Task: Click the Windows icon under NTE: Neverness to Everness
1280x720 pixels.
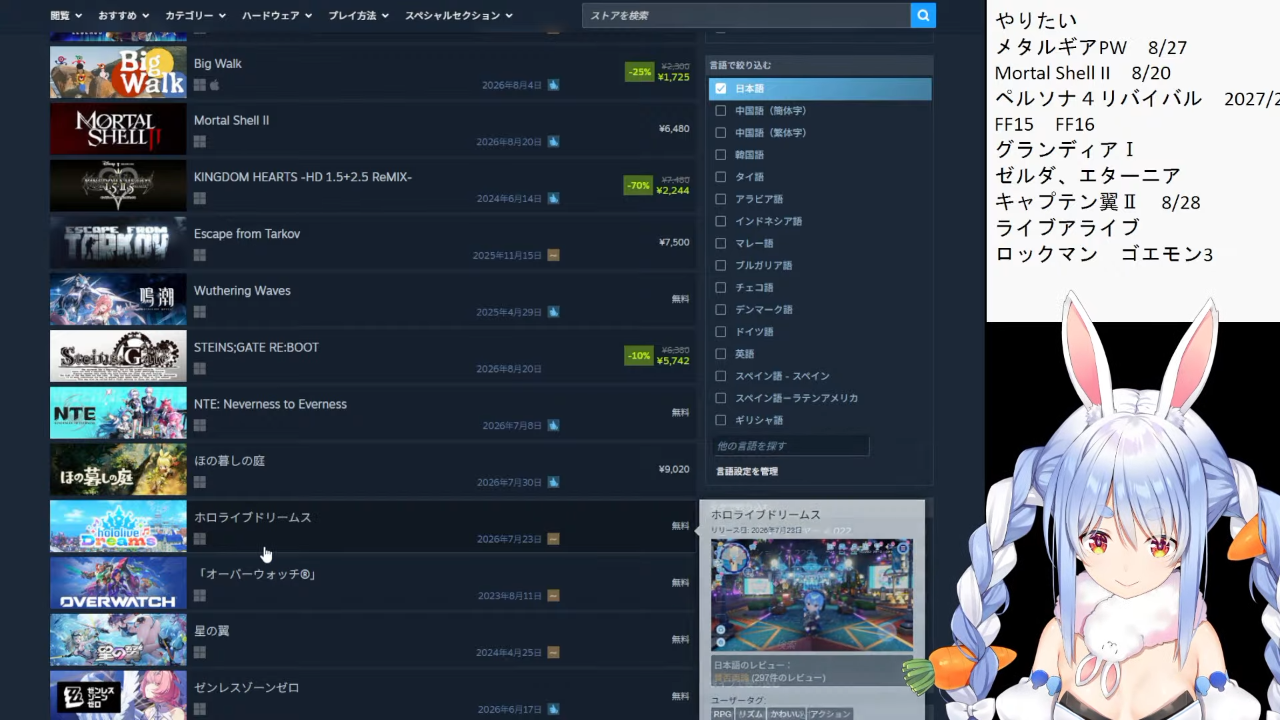Action: 200,426
